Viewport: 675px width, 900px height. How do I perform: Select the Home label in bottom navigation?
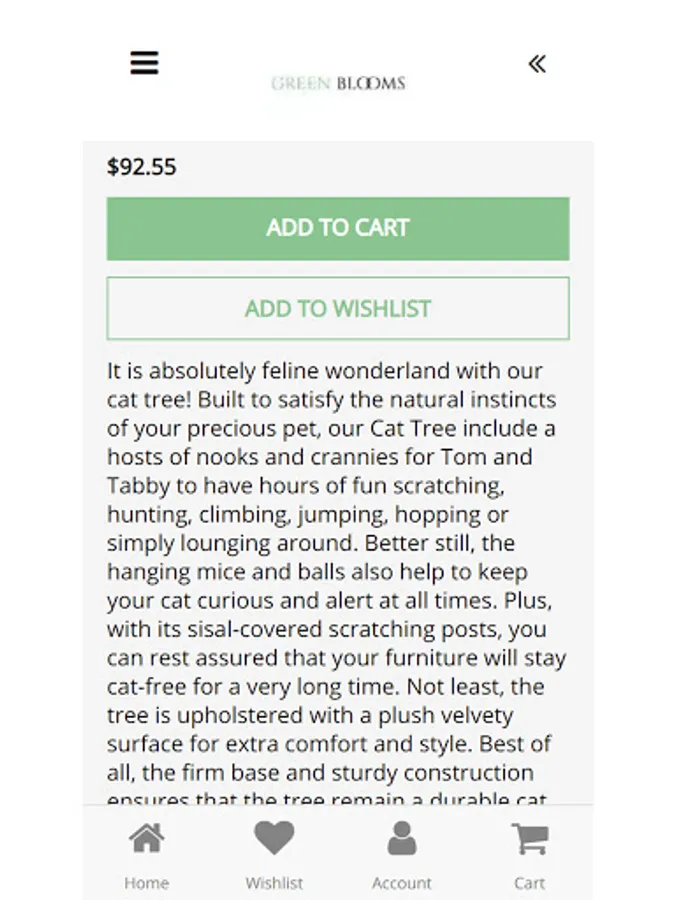(x=146, y=883)
